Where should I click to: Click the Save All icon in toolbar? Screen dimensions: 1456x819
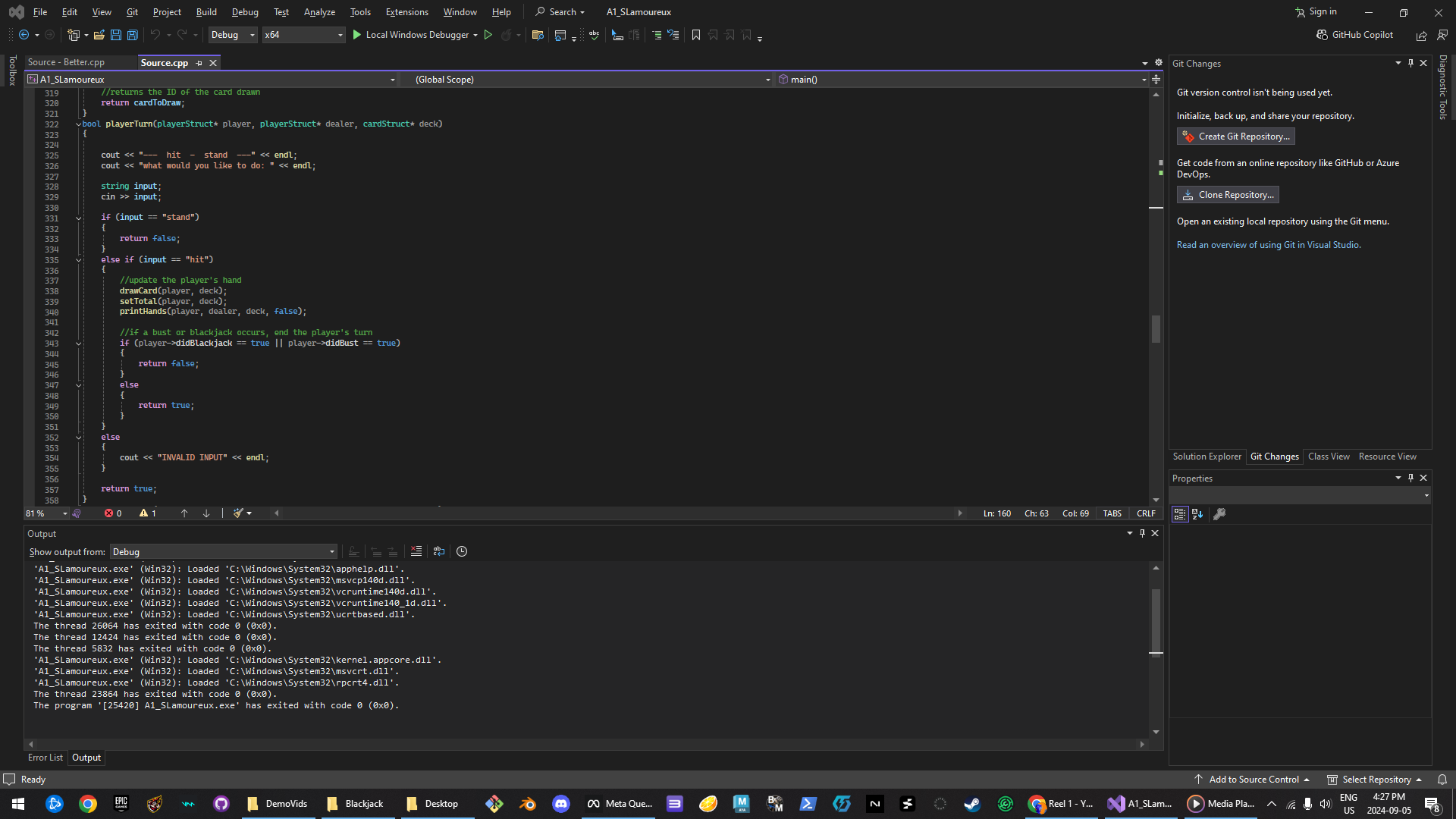tap(132, 35)
